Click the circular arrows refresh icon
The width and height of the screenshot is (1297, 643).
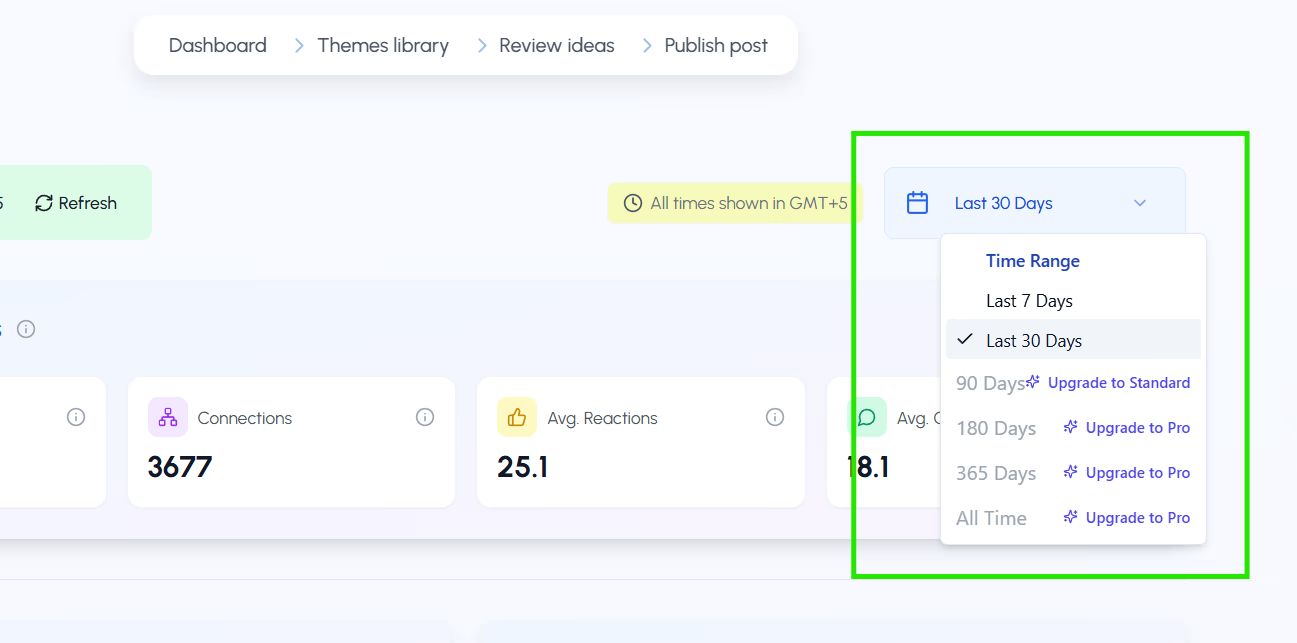(x=44, y=203)
